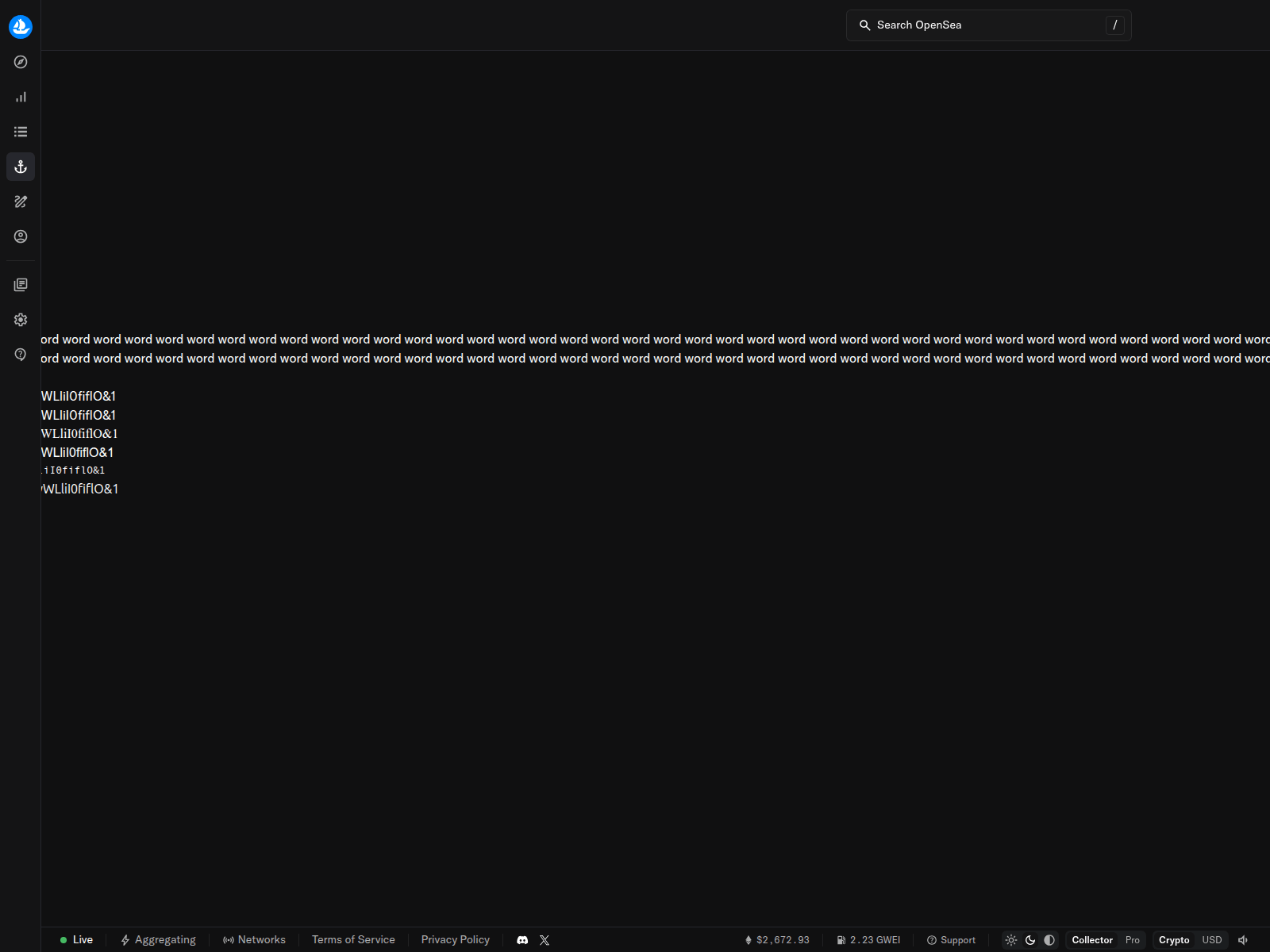Open the Stats bar chart icon
Screen dimensions: 1270x952
coord(21,97)
